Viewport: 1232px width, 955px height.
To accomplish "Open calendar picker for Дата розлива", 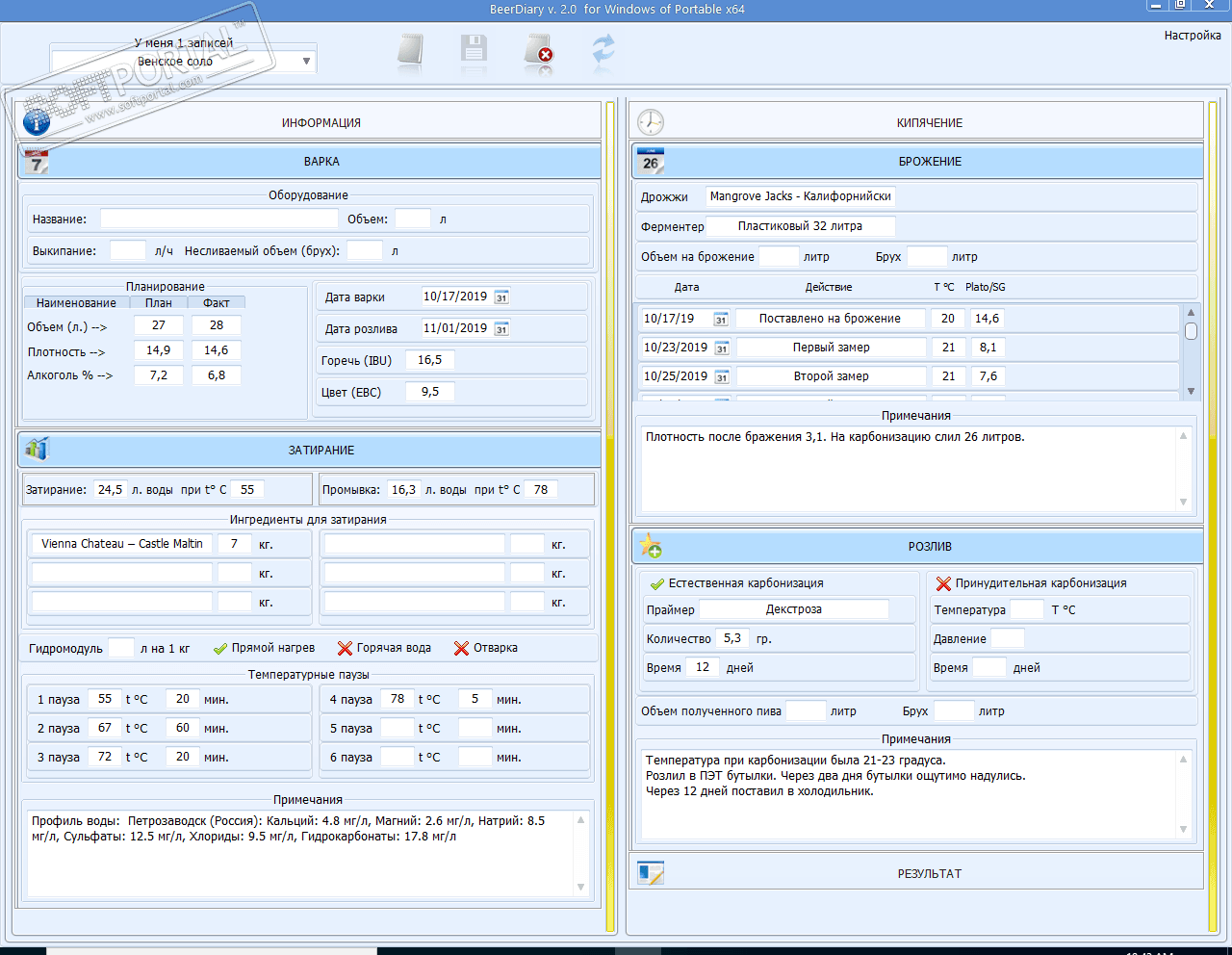I will [501, 329].
